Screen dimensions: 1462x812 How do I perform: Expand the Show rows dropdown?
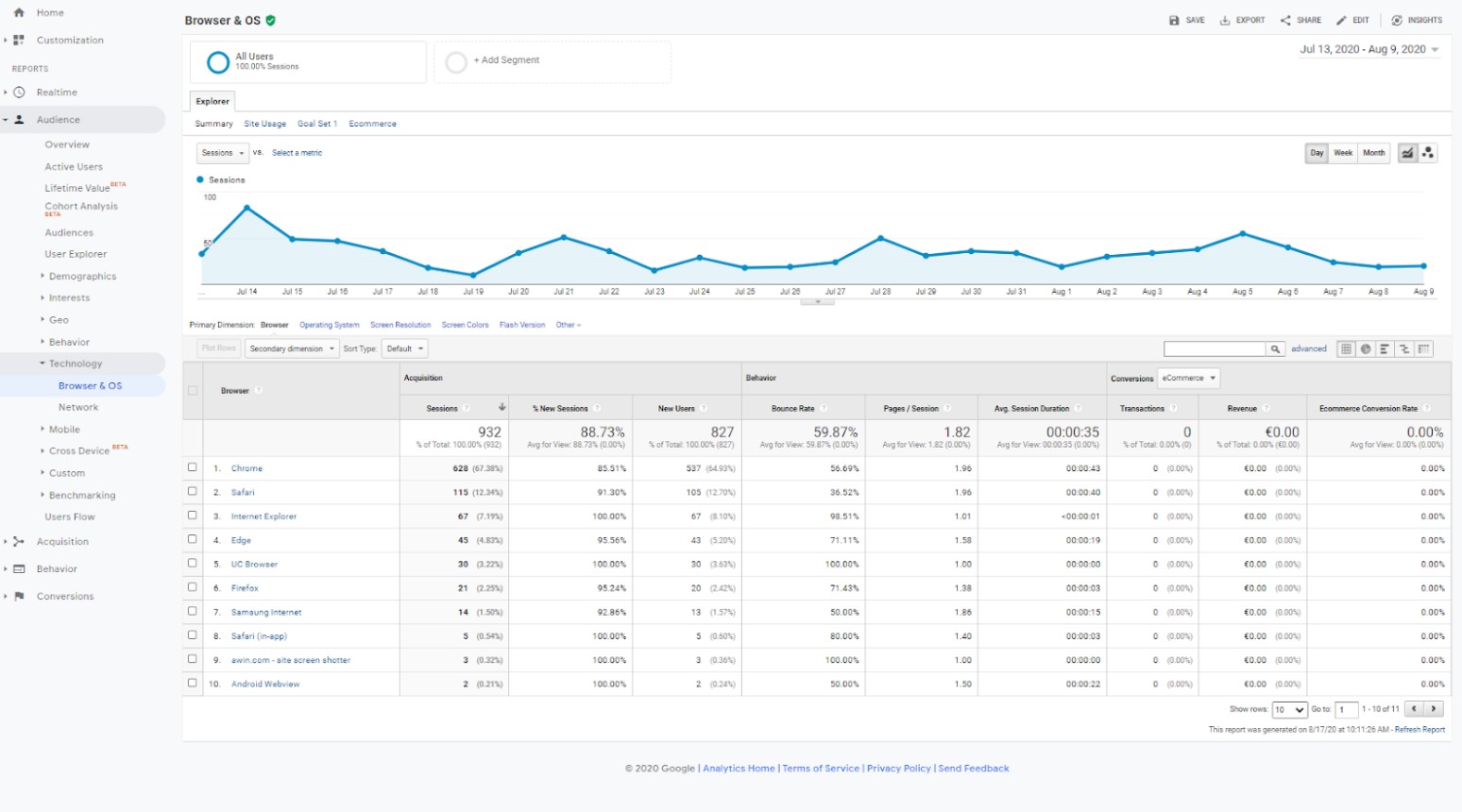pyautogui.click(x=1289, y=710)
